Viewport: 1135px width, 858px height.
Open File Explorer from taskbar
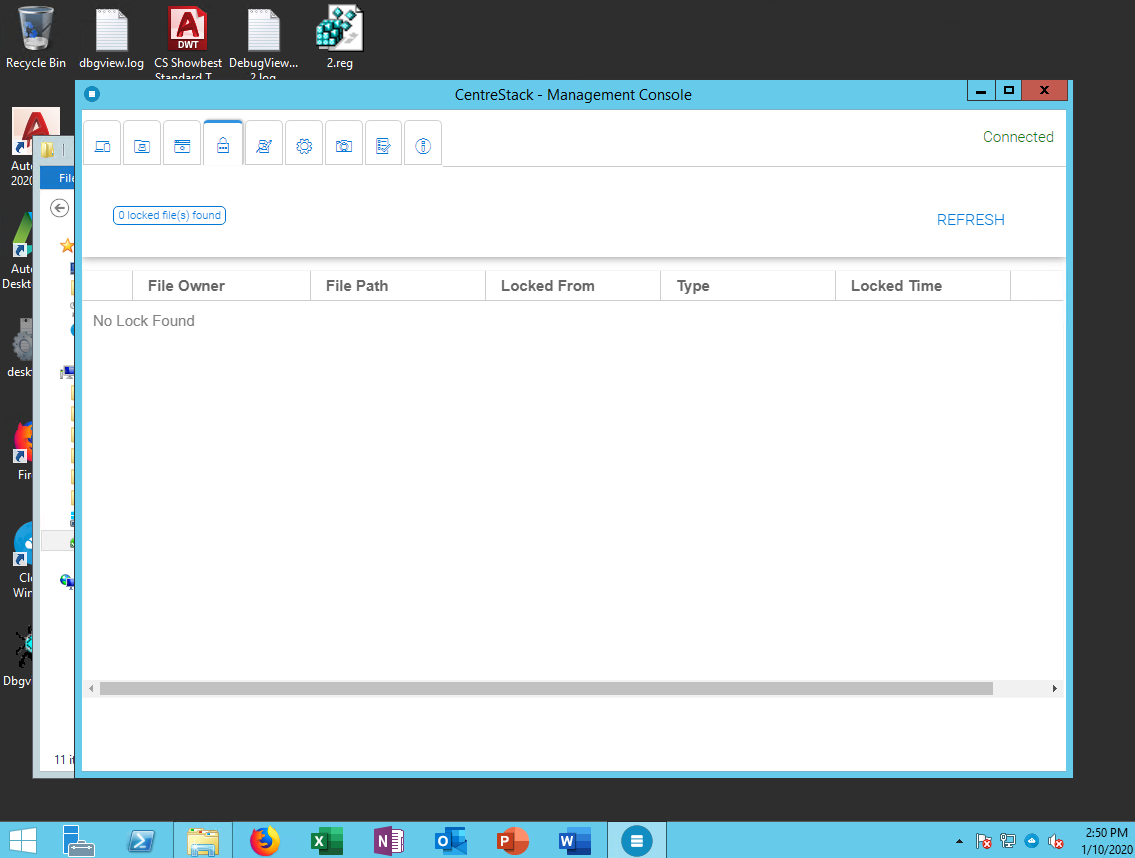click(x=203, y=841)
